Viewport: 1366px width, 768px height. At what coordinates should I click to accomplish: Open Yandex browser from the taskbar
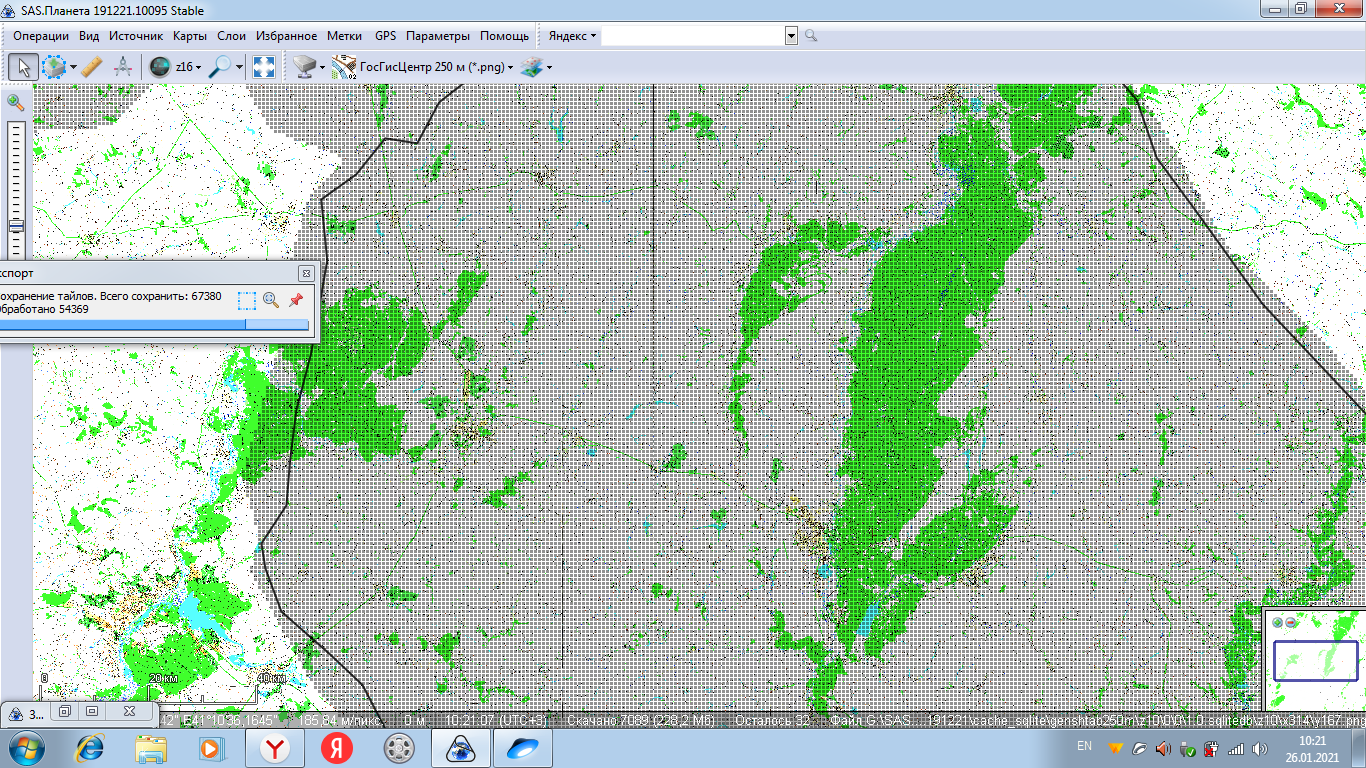pos(275,747)
